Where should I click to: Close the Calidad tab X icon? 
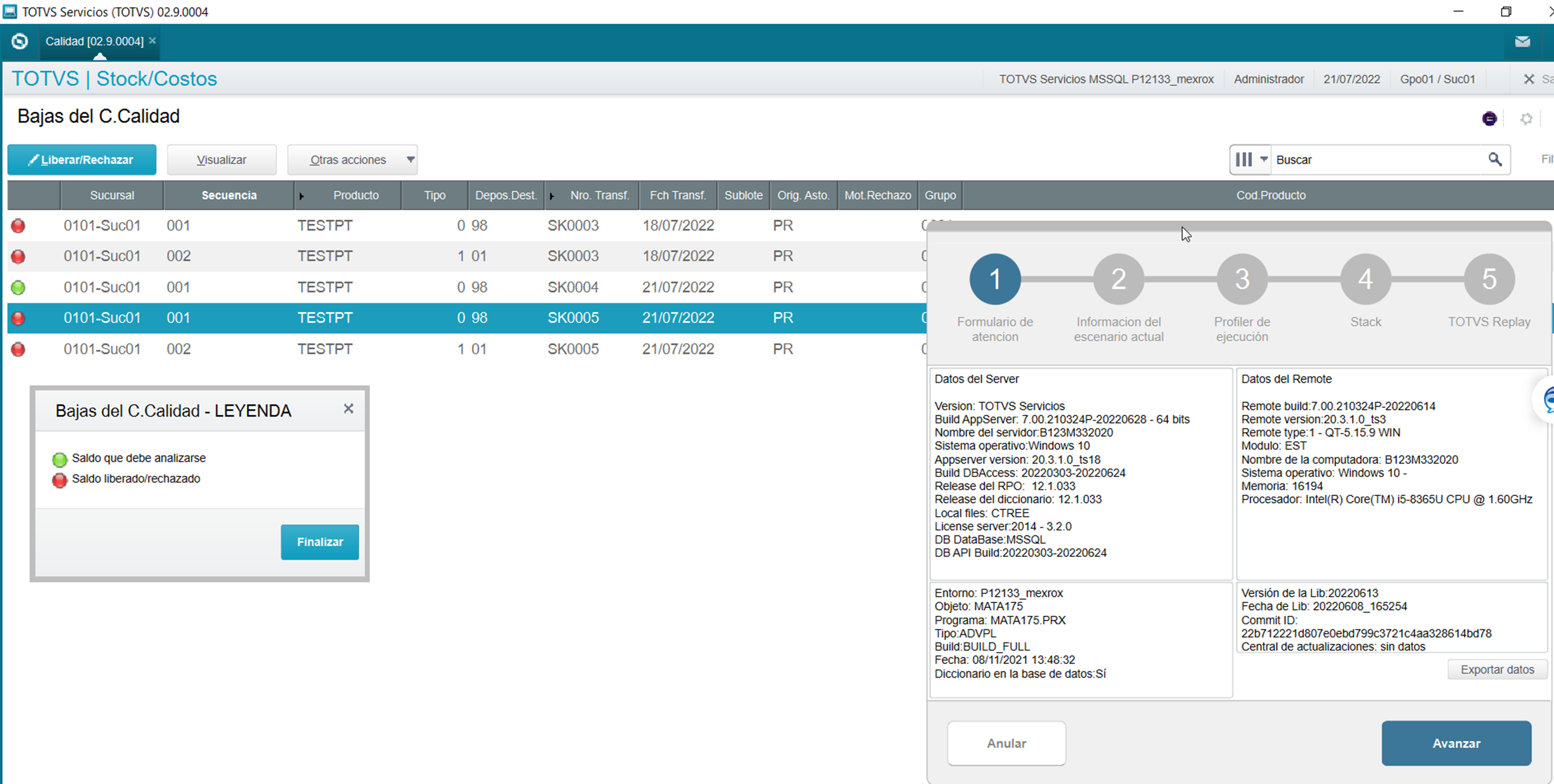[153, 41]
